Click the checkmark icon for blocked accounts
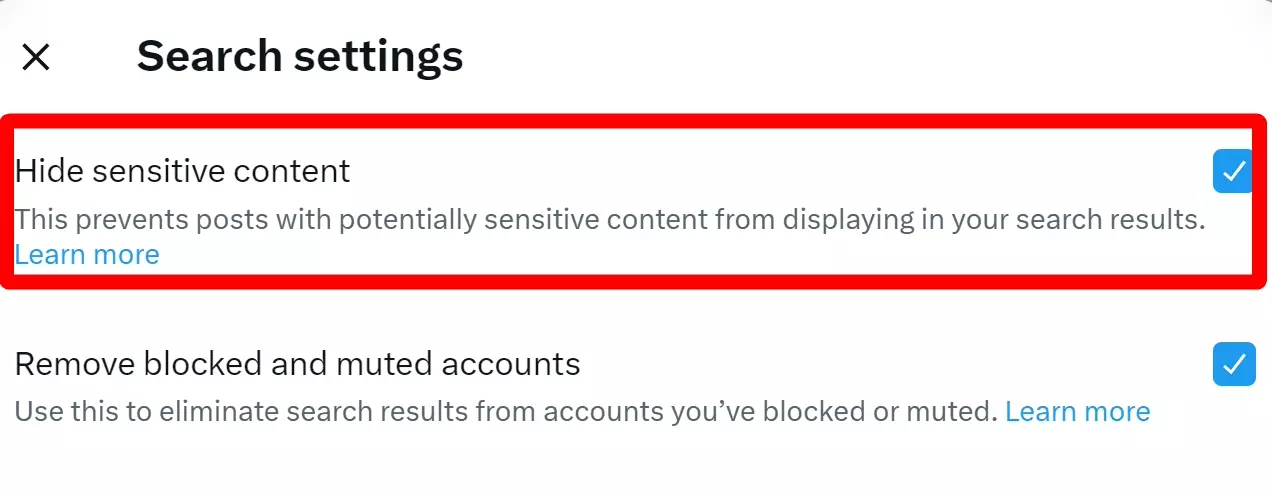The width and height of the screenshot is (1272, 497). (x=1233, y=364)
